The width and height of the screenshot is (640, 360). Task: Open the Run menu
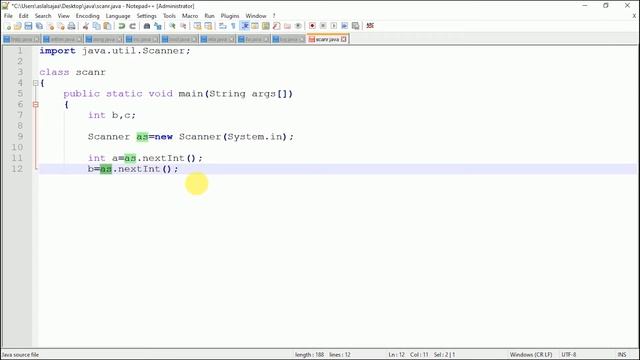209,16
